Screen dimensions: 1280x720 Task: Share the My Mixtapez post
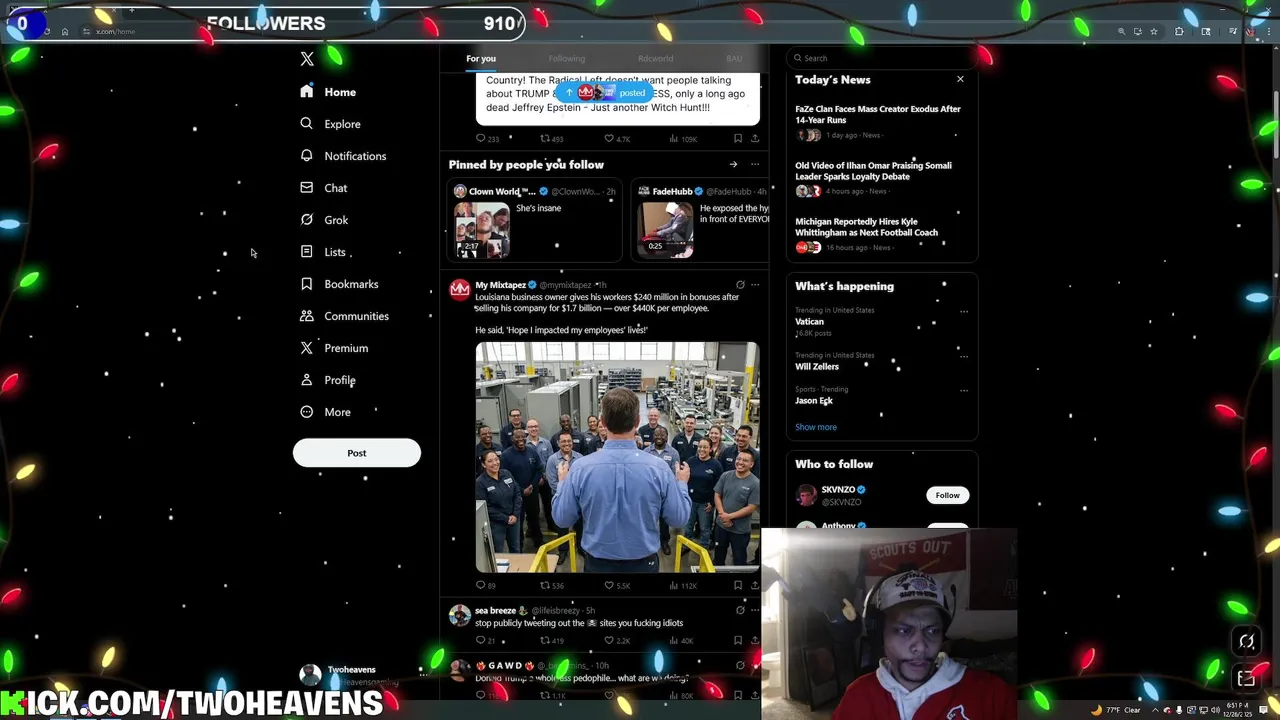pos(755,585)
